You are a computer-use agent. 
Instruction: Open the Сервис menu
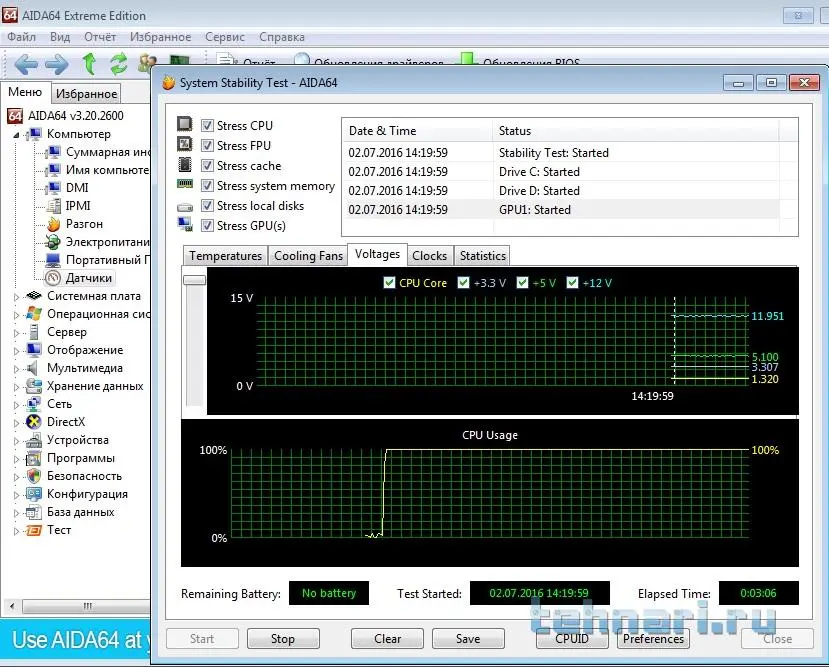(224, 37)
